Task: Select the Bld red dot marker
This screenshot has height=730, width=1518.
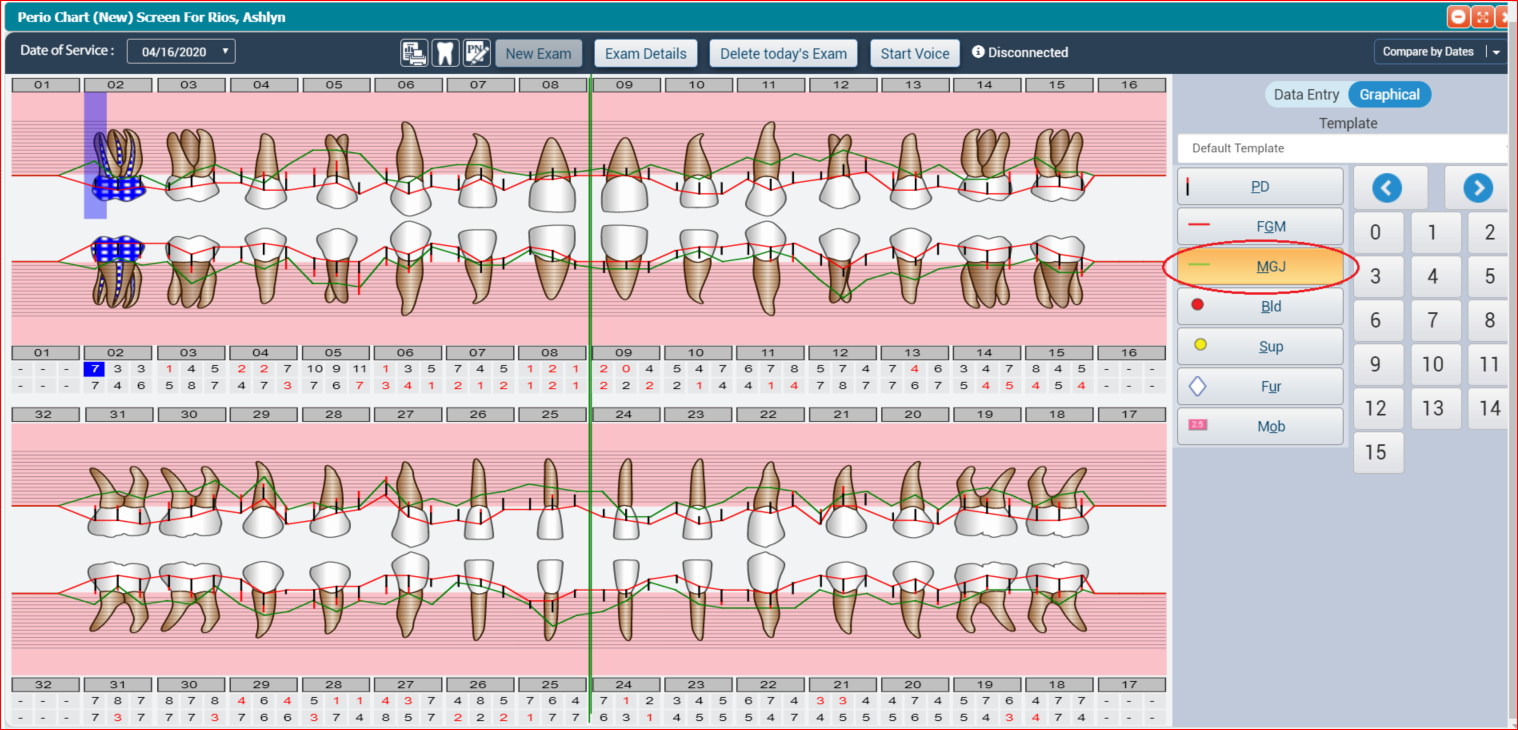Action: coord(1260,307)
